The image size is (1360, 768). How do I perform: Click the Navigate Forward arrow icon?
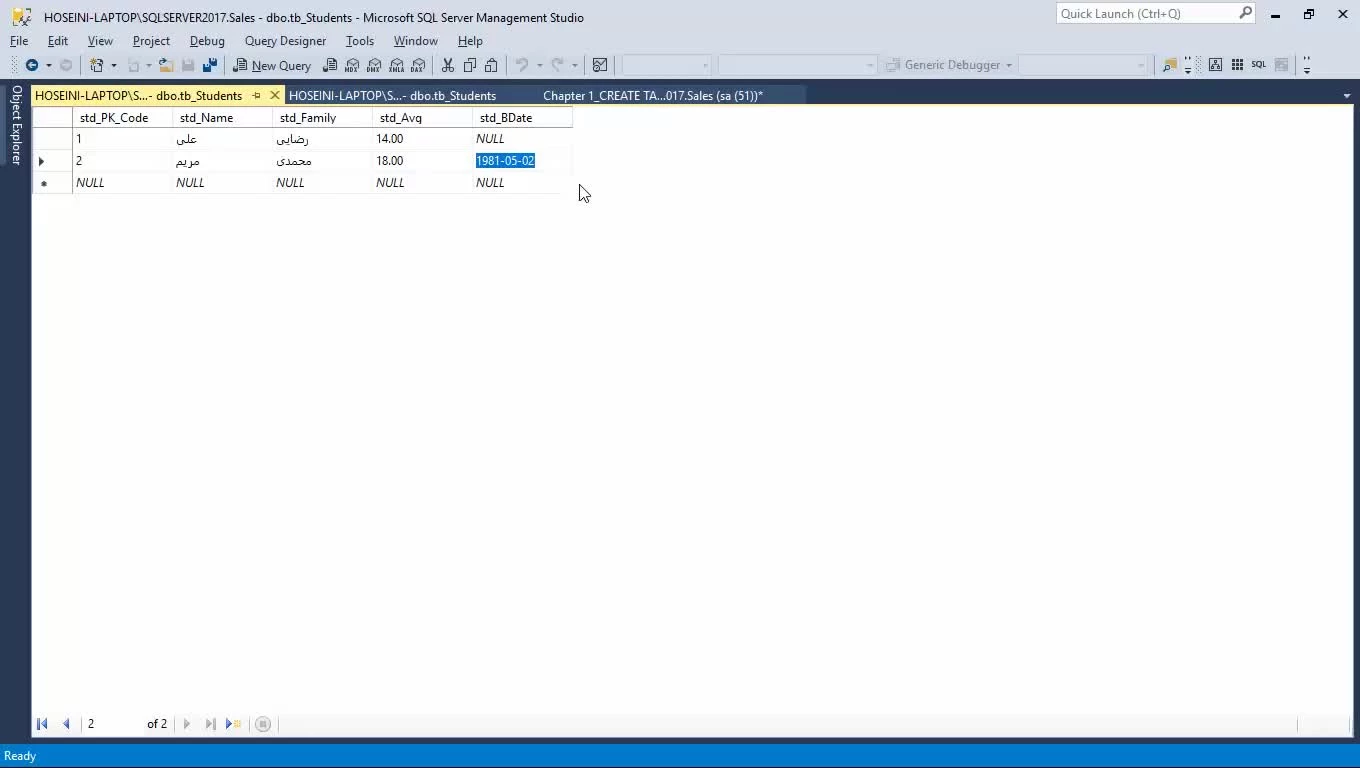pos(66,65)
